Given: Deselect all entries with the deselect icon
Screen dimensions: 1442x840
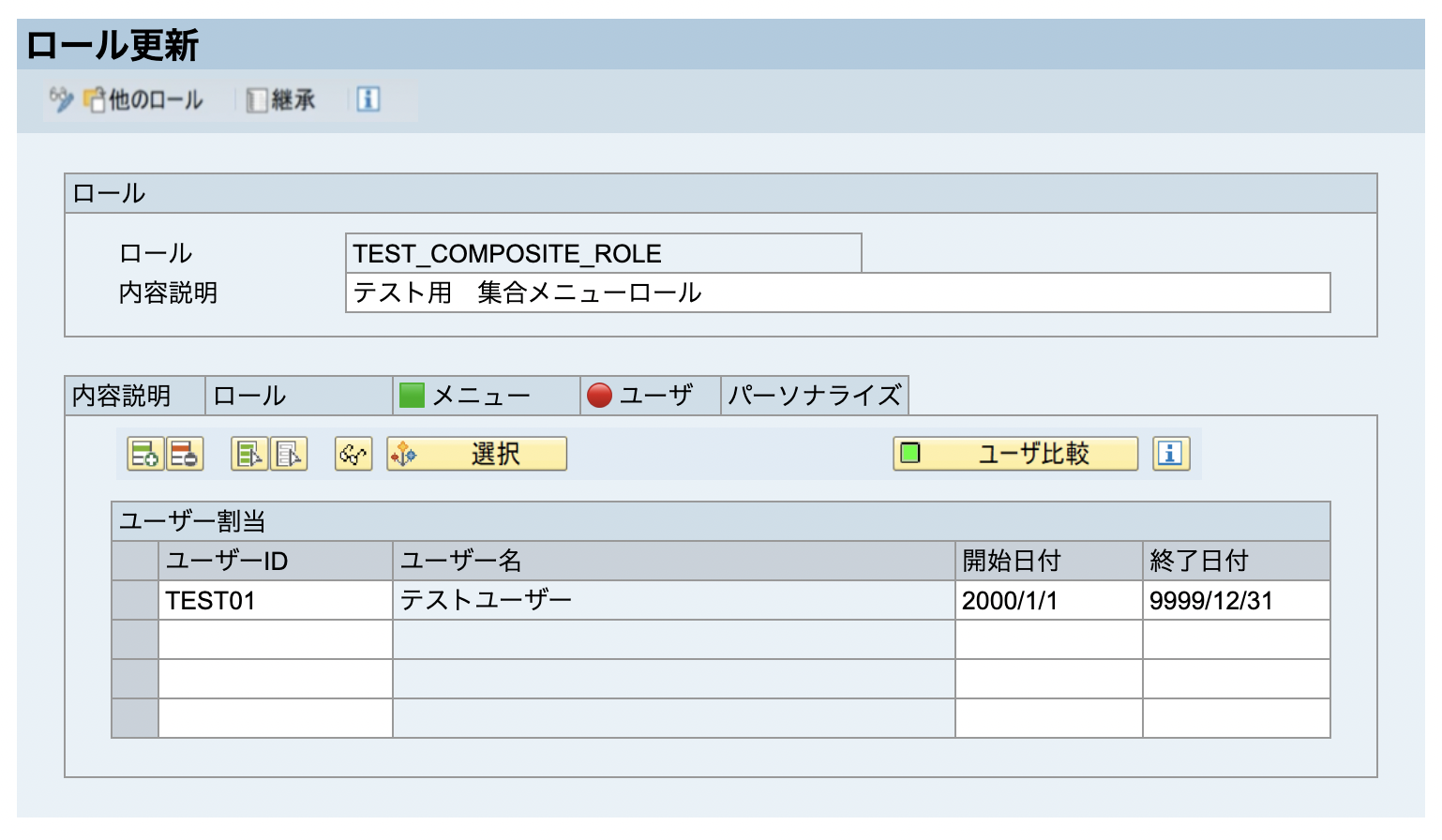Looking at the screenshot, I should coord(288,454).
